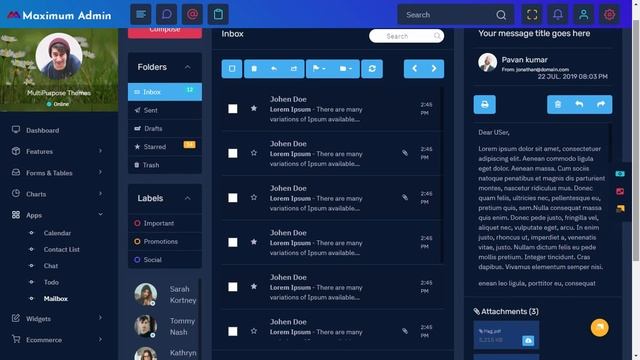Tick the checkbox of the first Johen Doe email
The width and height of the screenshot is (640, 360).
click(233, 109)
